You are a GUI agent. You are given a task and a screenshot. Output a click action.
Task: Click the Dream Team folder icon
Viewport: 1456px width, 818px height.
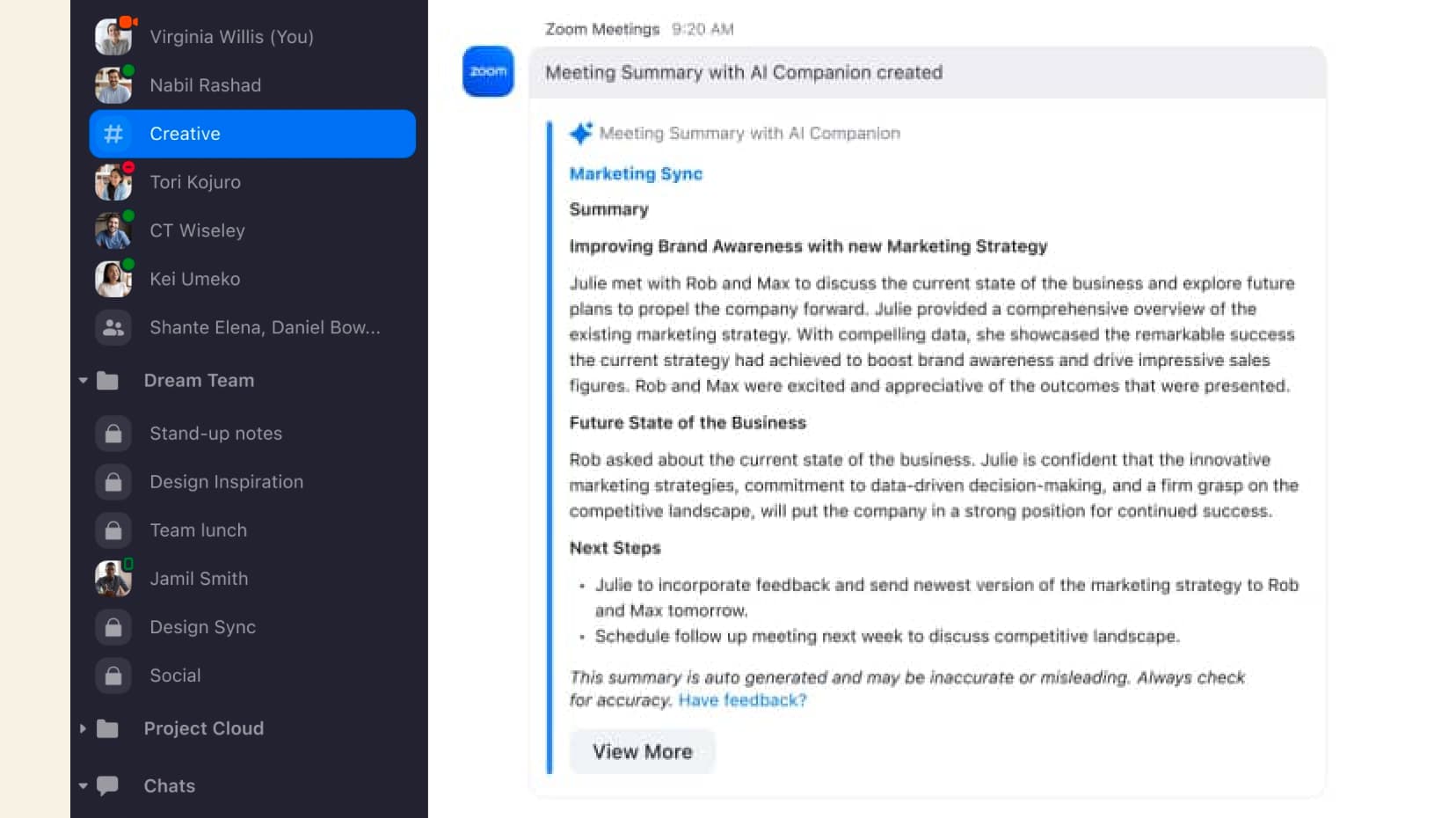coord(107,381)
